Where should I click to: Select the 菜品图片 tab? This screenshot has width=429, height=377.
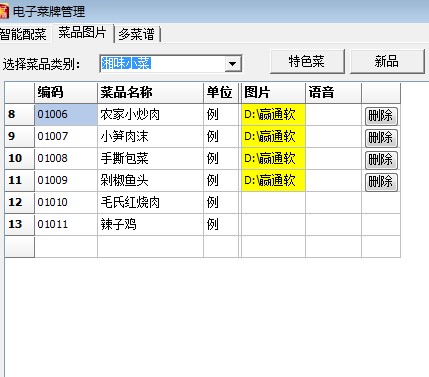point(82,33)
